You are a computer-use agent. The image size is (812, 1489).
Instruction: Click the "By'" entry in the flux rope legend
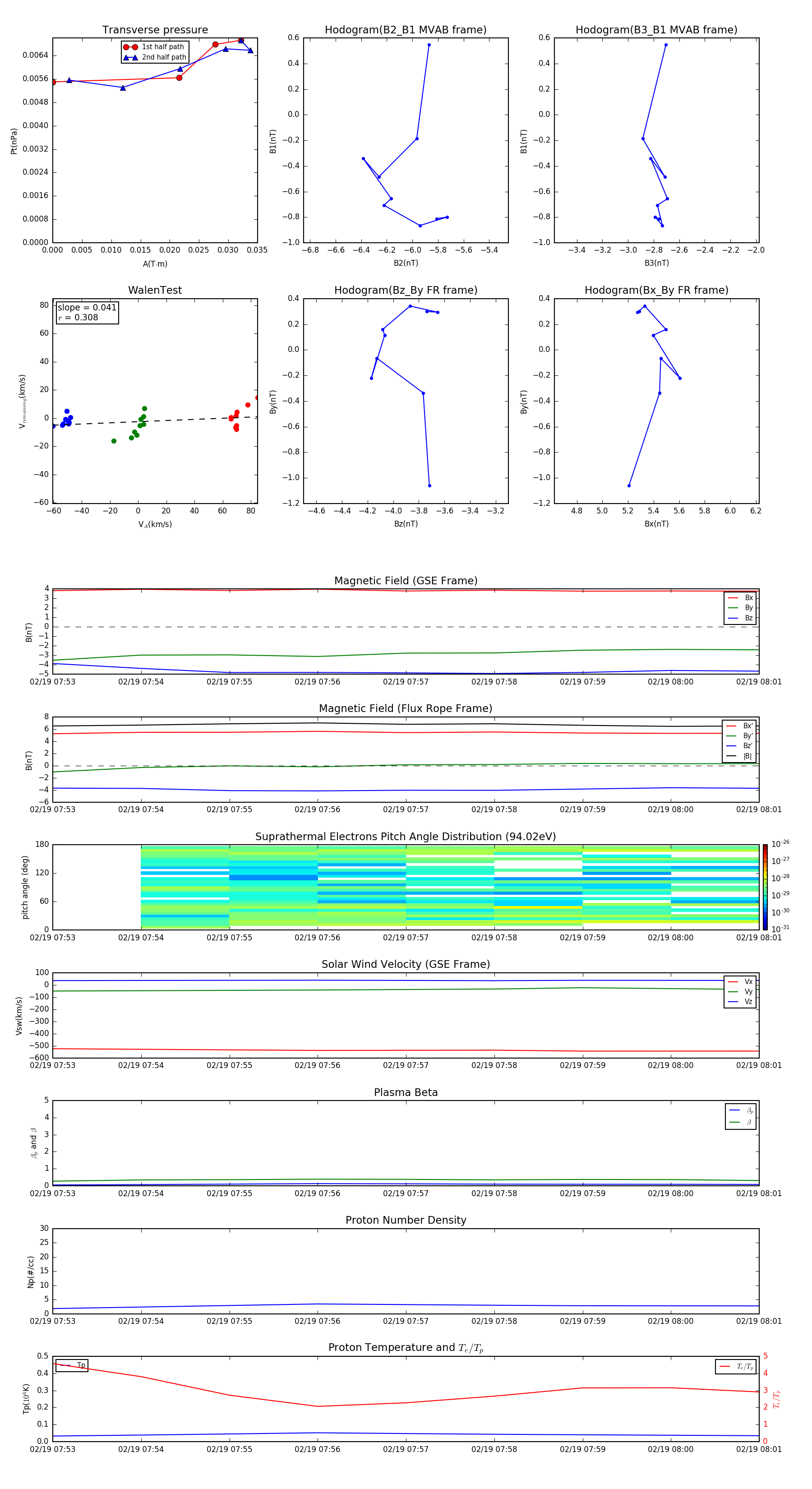click(740, 736)
